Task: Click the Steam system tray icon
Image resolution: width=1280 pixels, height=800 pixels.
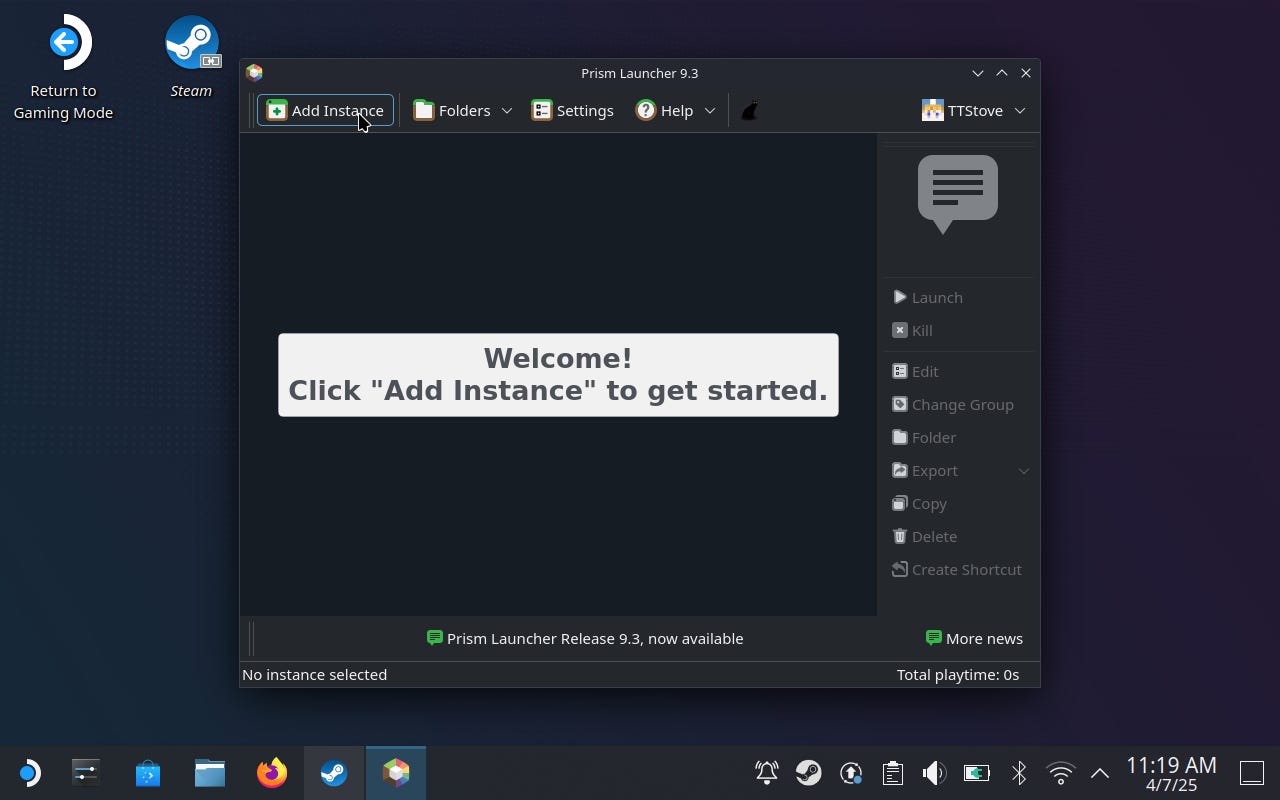Action: [809, 772]
